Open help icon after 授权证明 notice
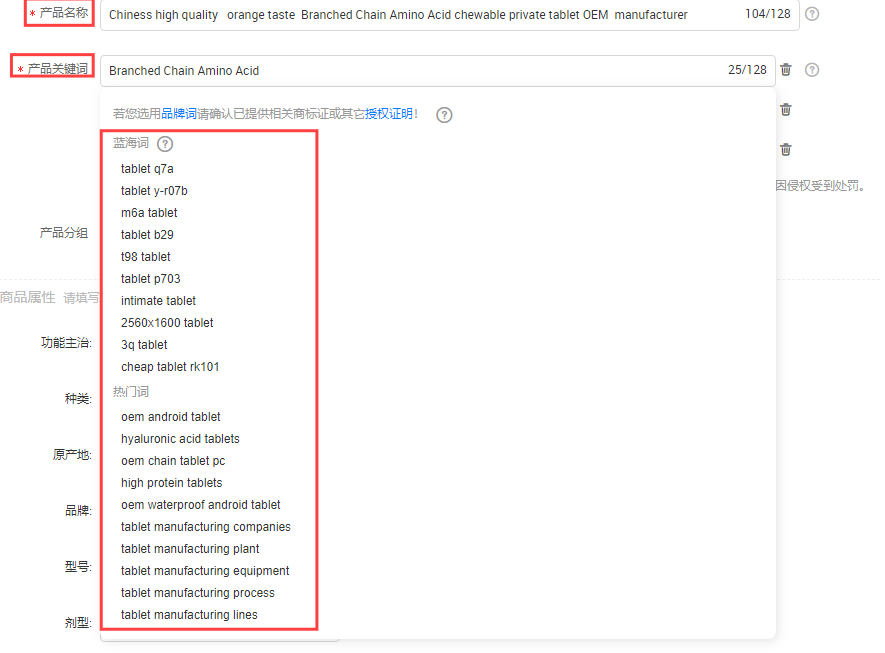The width and height of the screenshot is (885, 653). point(445,115)
